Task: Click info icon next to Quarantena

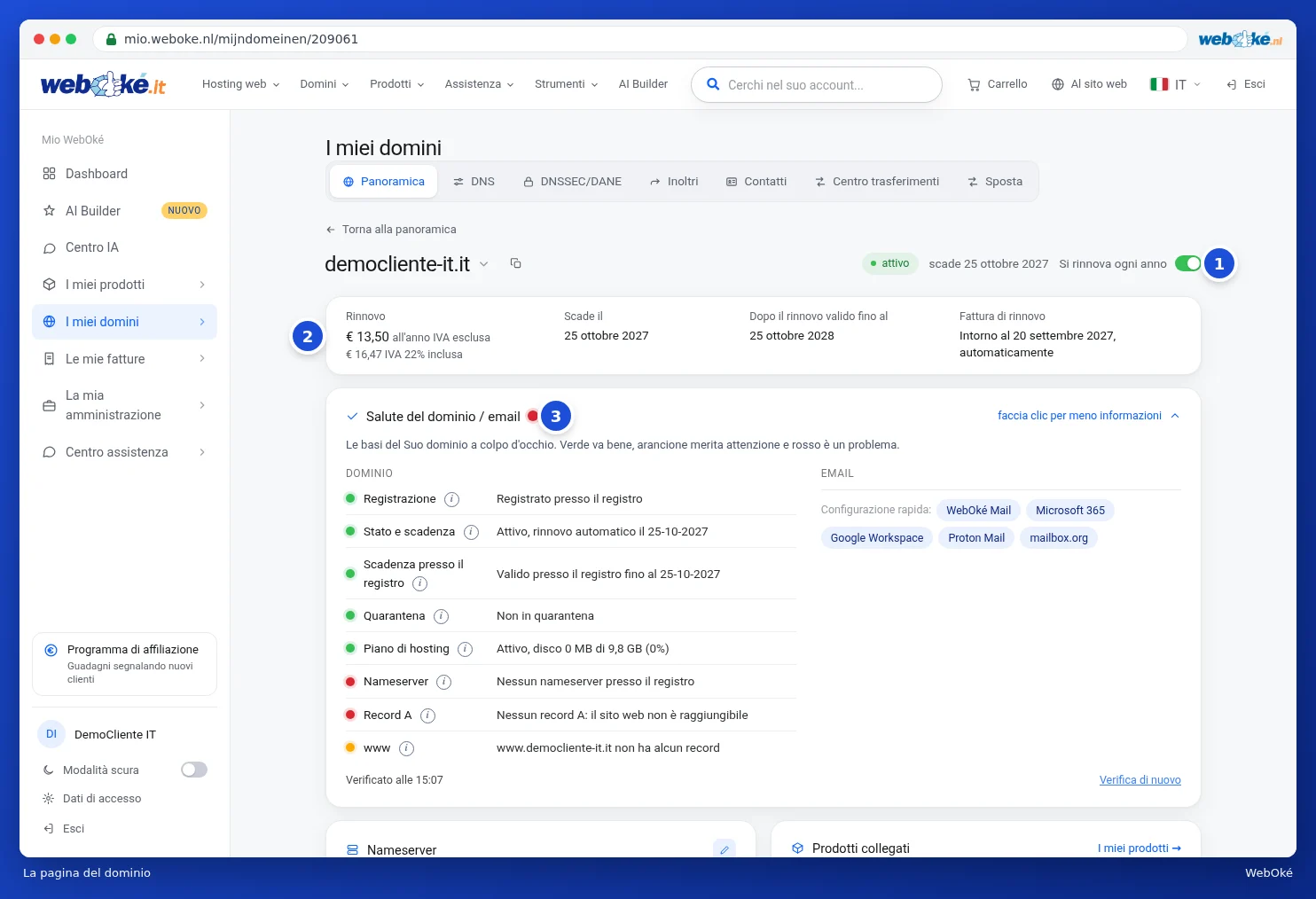Action: coord(441,616)
